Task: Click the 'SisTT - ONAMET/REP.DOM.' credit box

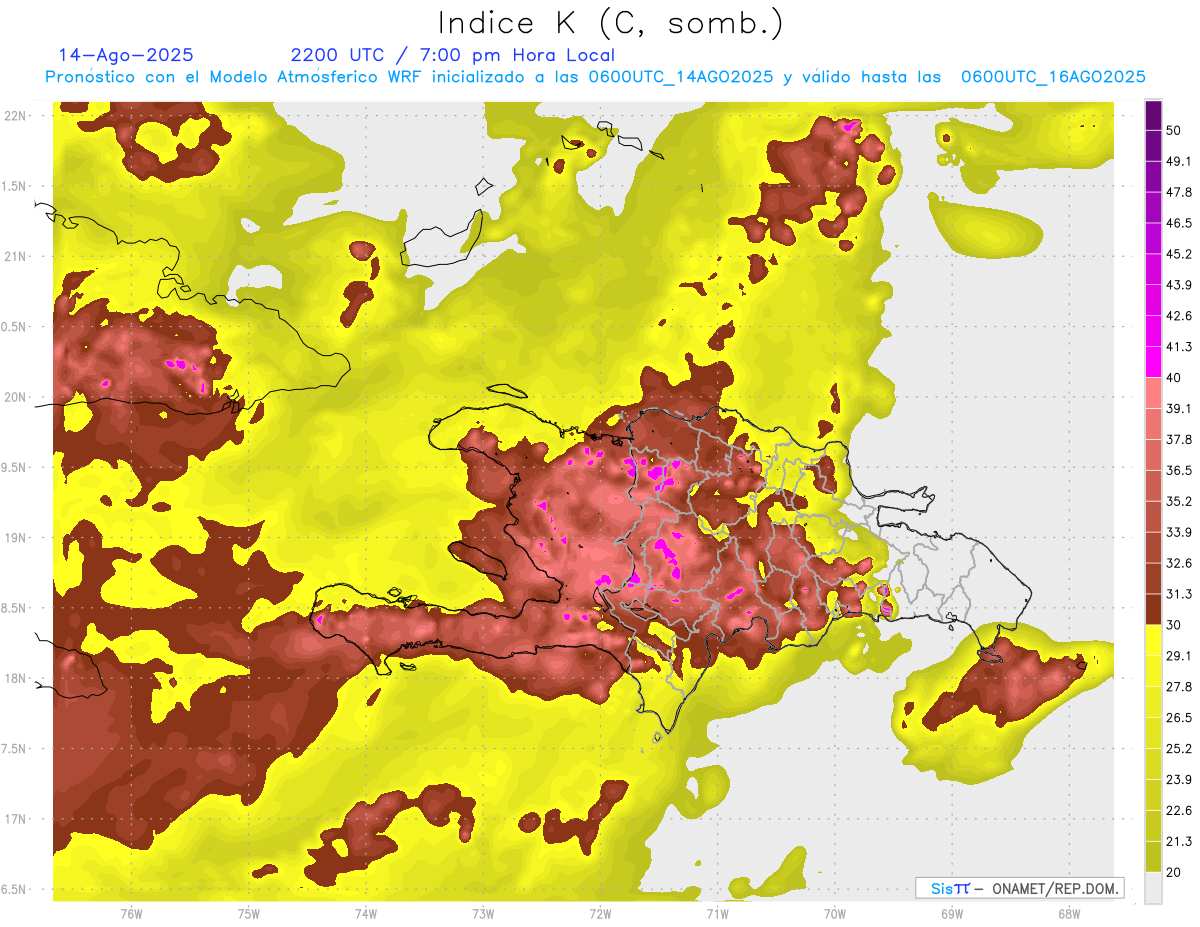Action: click(x=1019, y=888)
